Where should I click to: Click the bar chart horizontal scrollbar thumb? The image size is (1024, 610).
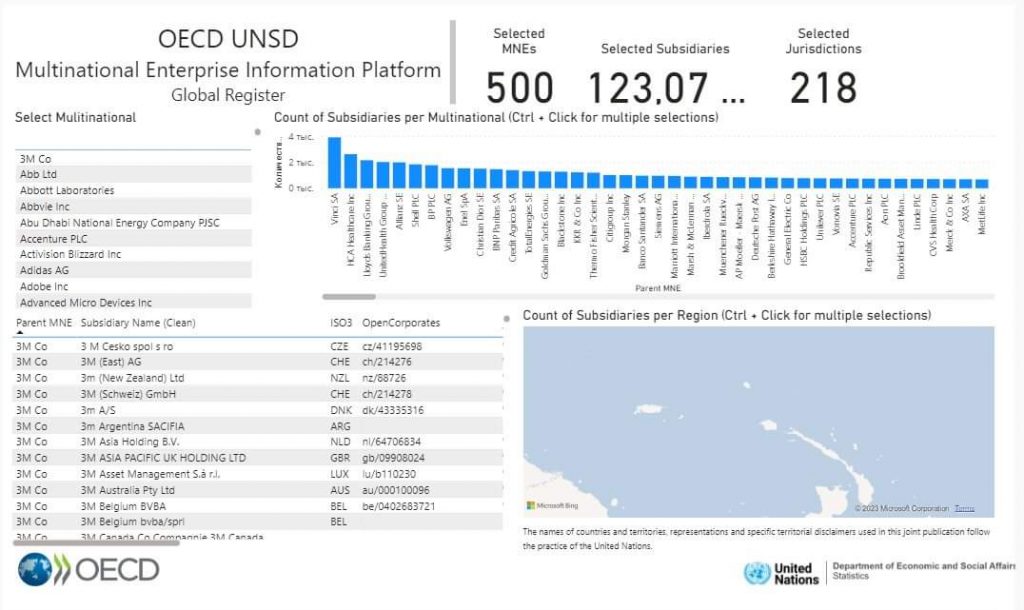(x=349, y=297)
